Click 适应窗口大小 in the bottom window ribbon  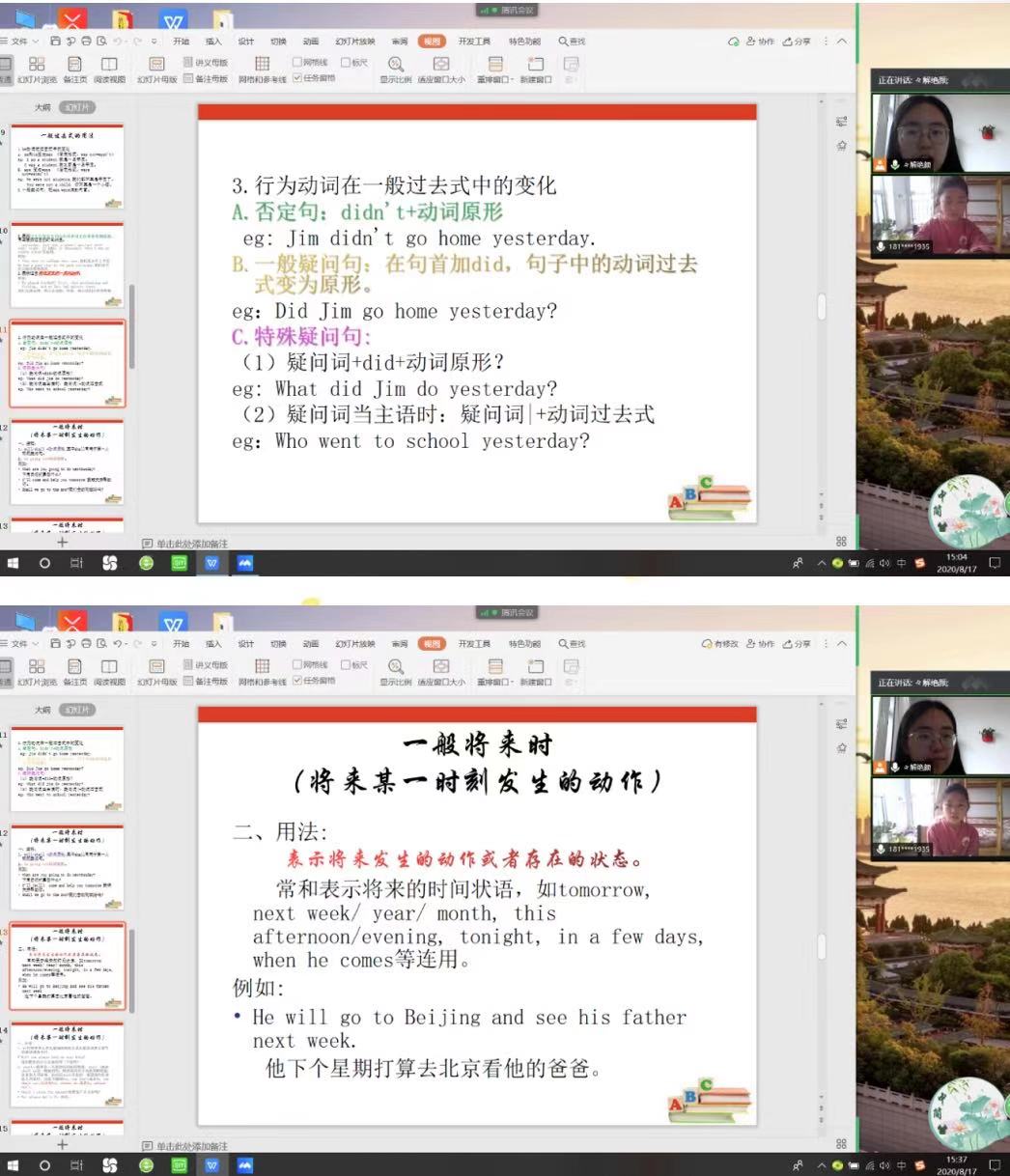441,667
